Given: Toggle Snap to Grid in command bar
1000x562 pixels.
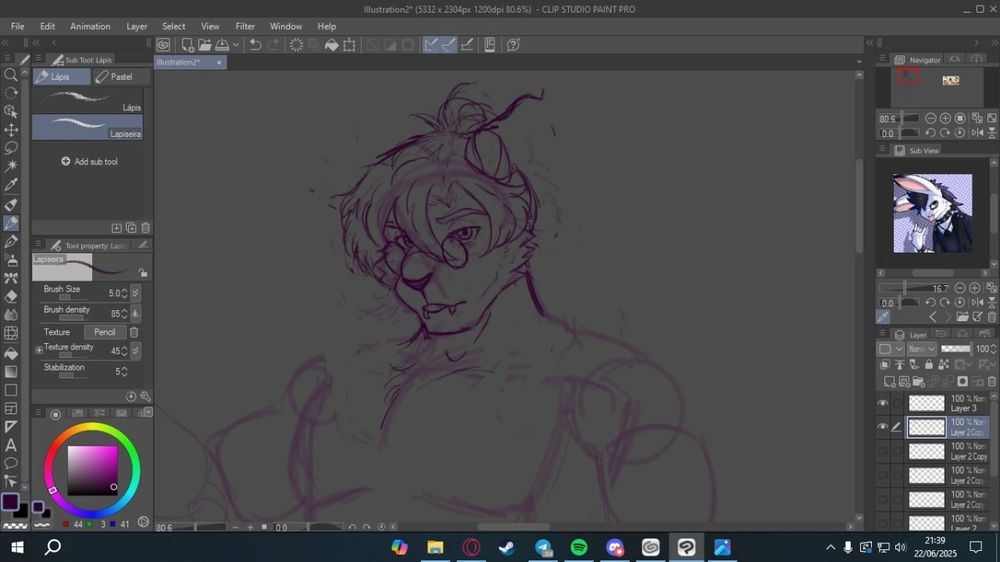Looking at the screenshot, I should pyautogui.click(x=467, y=45).
